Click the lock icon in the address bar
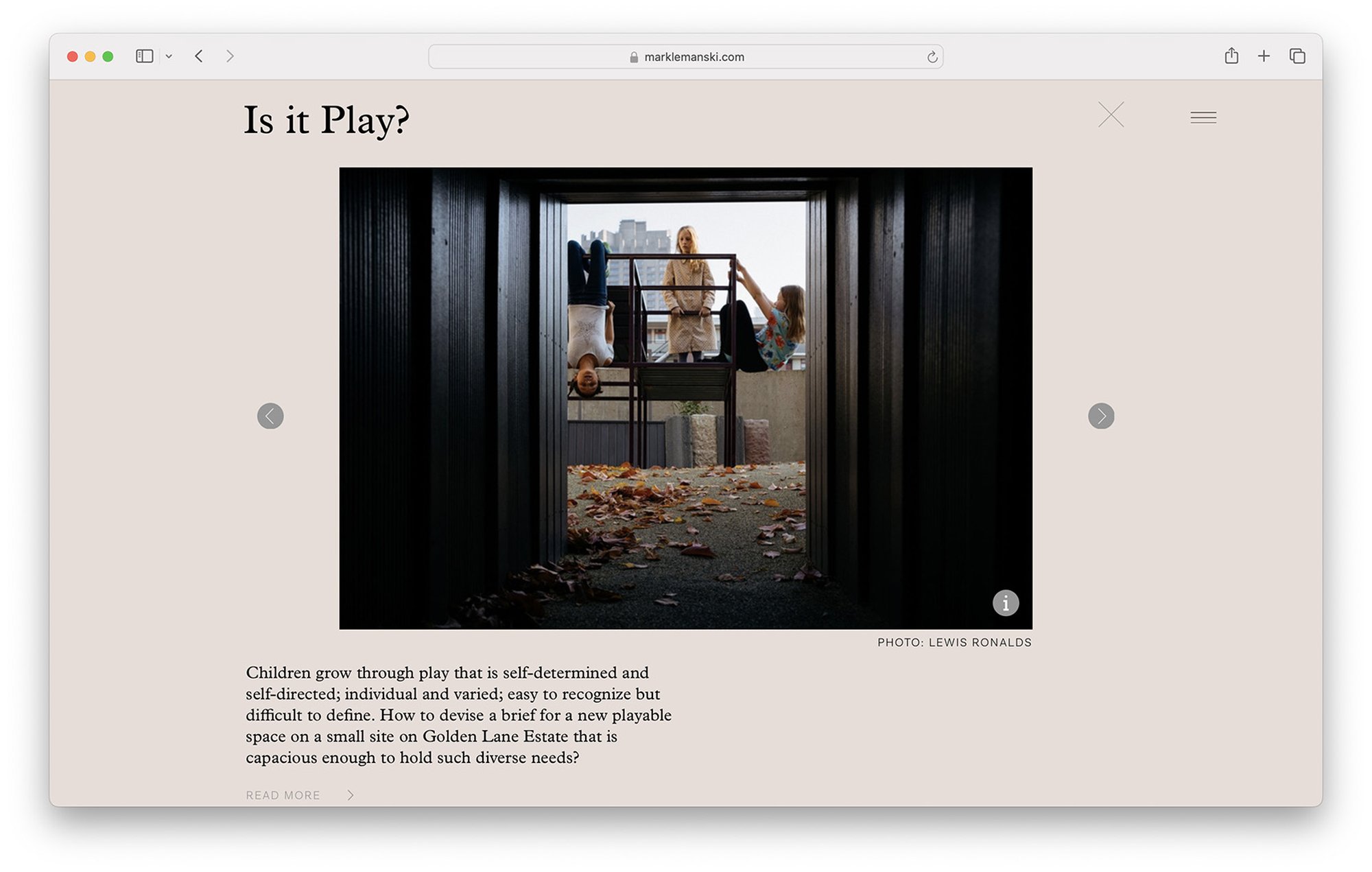 tap(634, 57)
